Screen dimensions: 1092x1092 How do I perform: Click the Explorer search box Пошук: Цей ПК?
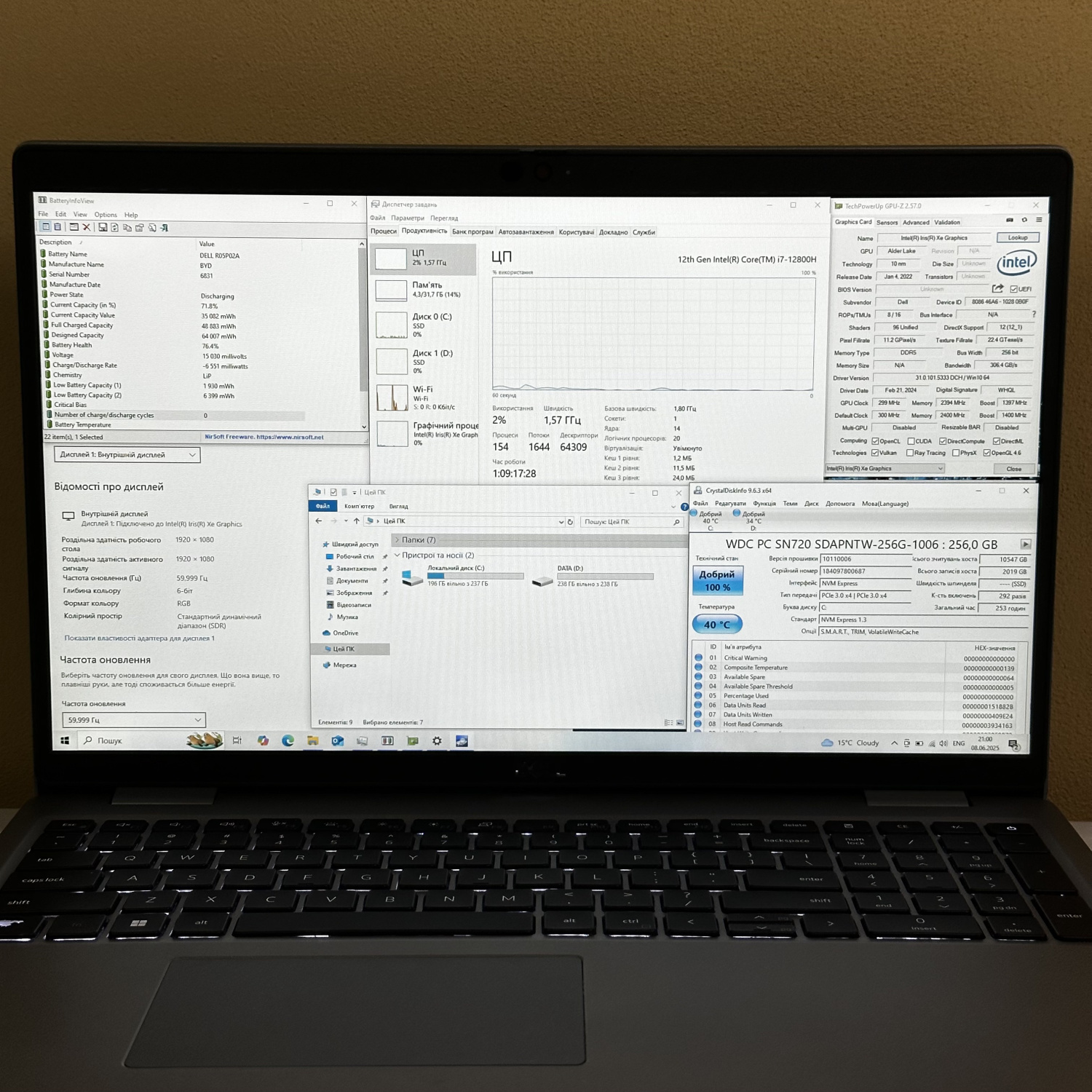pyautogui.click(x=632, y=522)
